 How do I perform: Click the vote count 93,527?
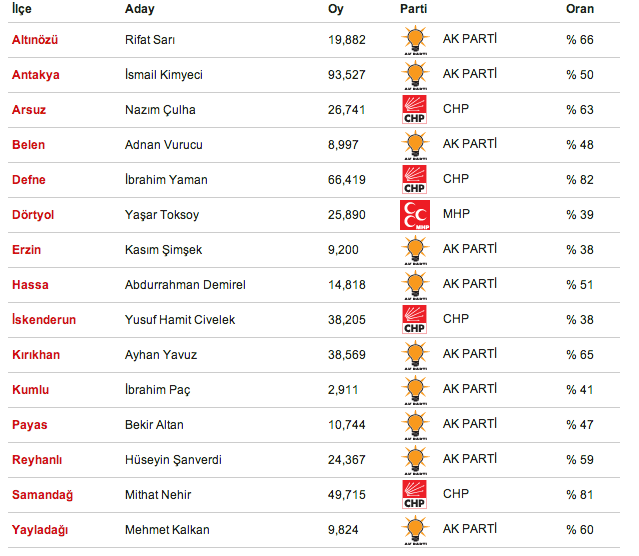point(347,75)
